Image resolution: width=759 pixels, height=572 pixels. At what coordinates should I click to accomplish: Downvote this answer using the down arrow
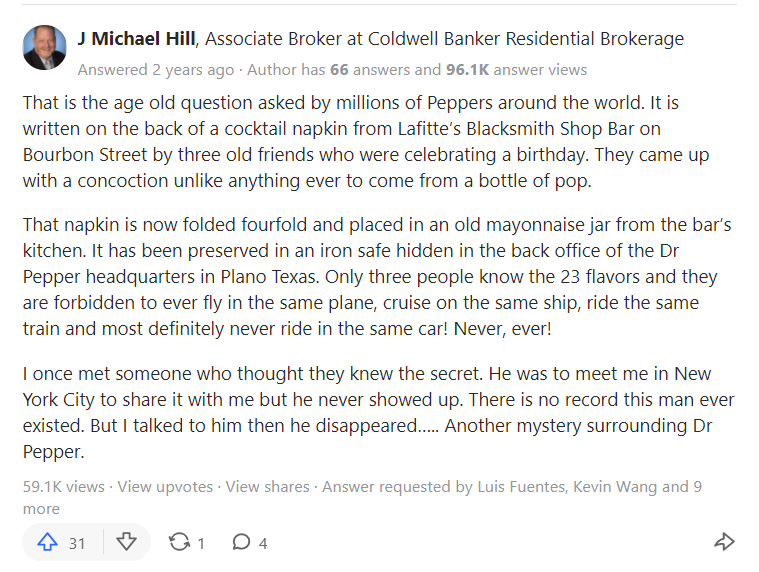126,542
